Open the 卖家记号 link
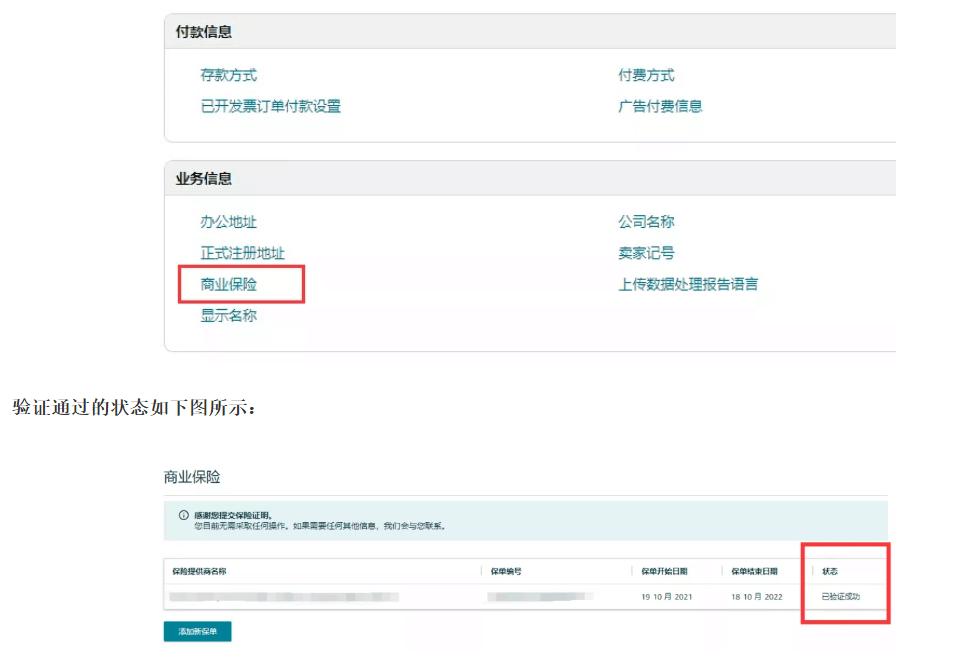 point(646,253)
